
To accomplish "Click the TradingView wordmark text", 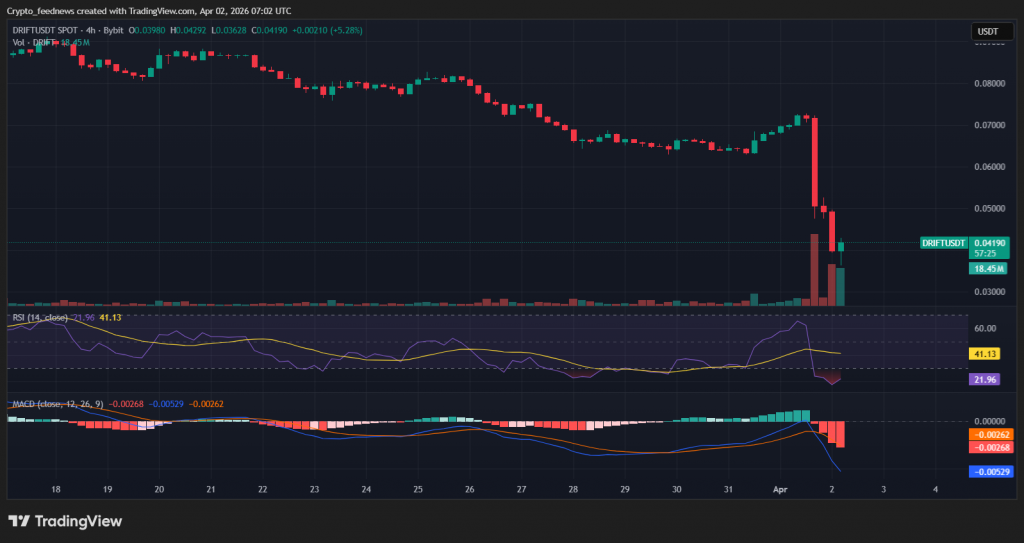I will 78,521.
